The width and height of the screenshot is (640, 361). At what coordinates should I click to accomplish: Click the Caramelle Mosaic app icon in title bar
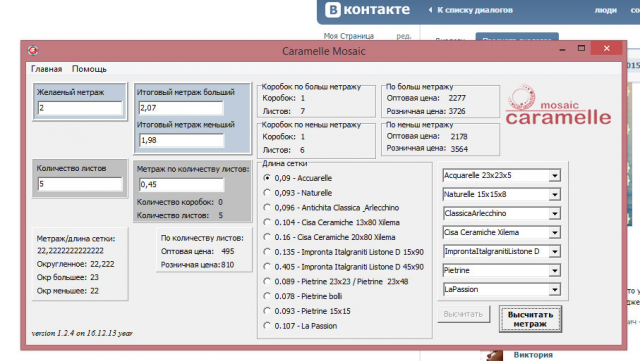coord(33,50)
